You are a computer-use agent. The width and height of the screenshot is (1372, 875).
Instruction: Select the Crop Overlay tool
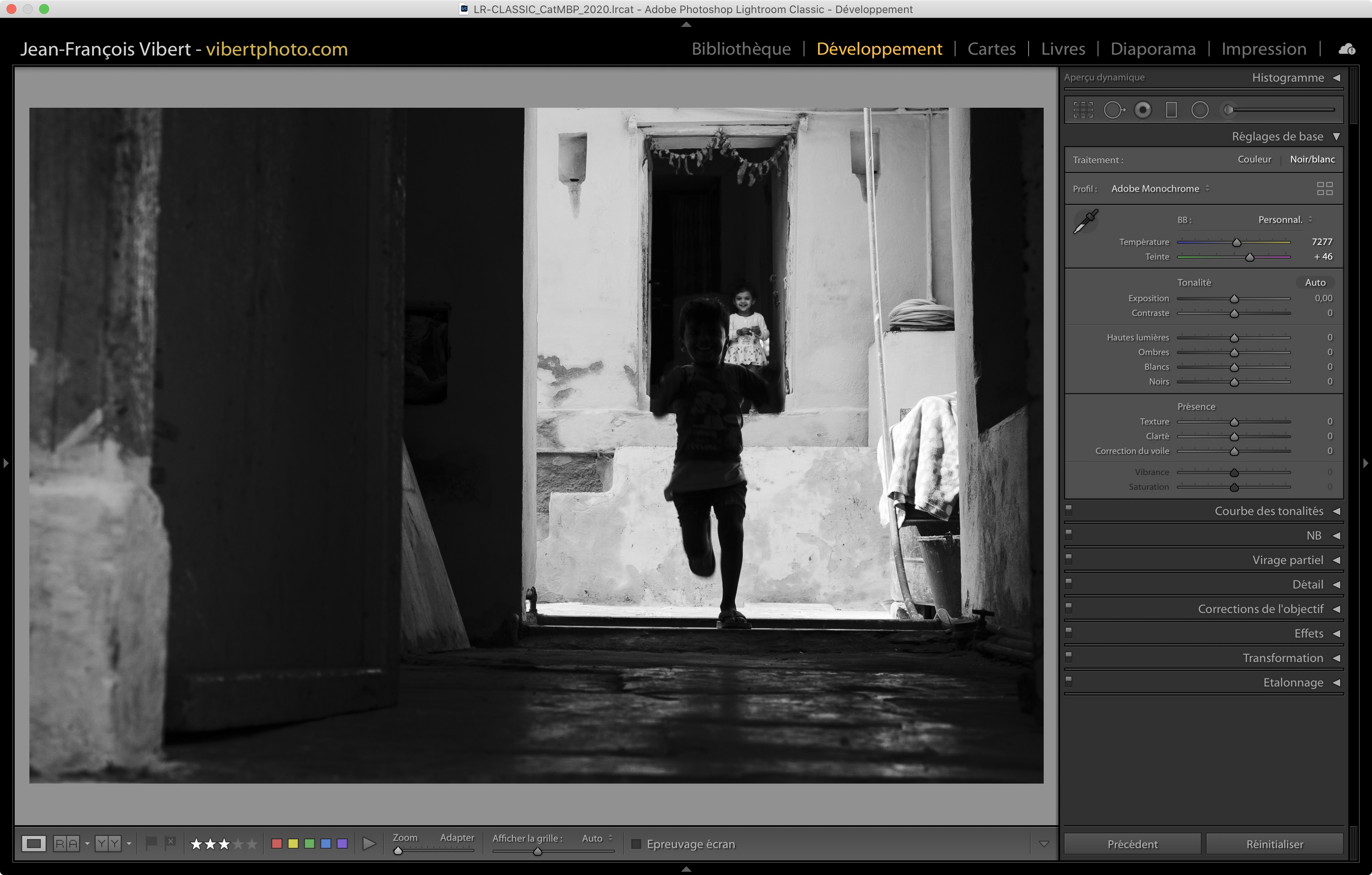pyautogui.click(x=1082, y=110)
